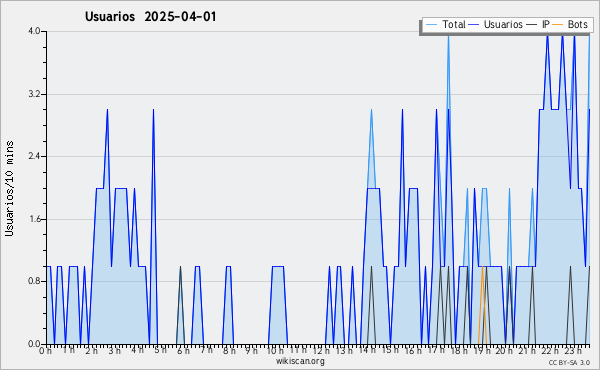Click the '23 h' x-axis label

(574, 350)
